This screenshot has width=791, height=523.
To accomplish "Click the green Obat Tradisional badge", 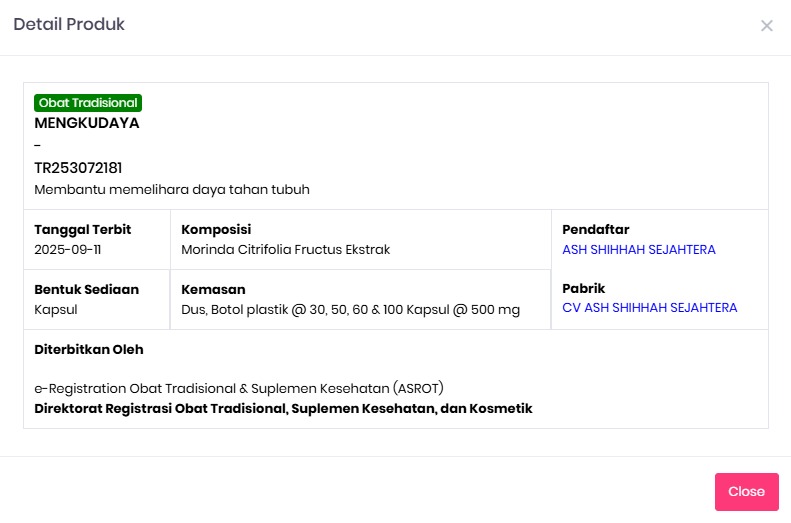I will [88, 103].
